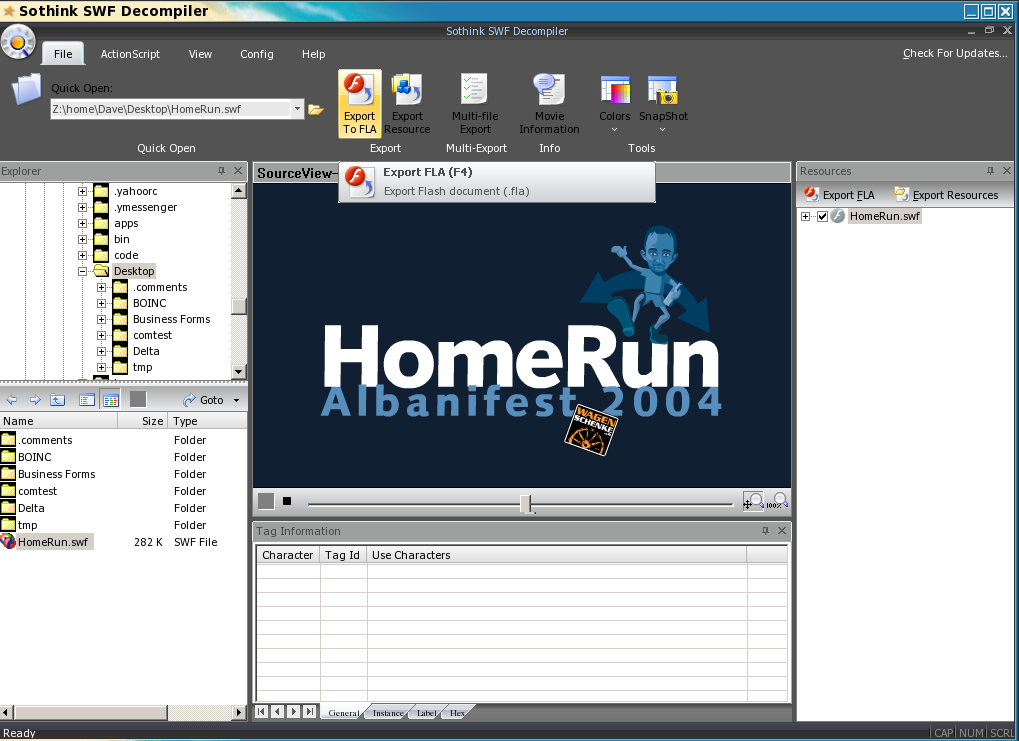Switch to the Instance tab

click(388, 712)
